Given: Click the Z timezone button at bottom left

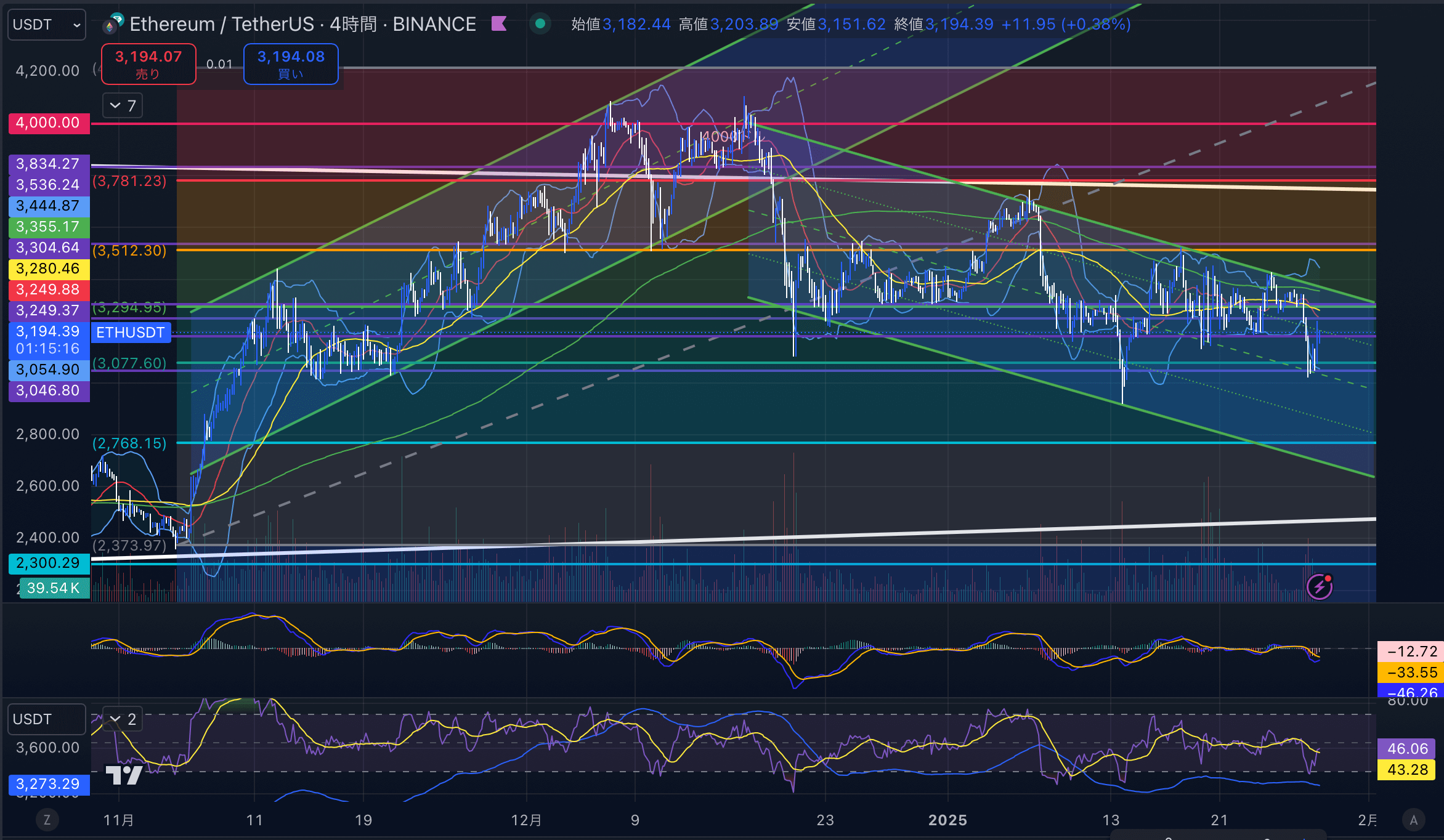Looking at the screenshot, I should point(47,820).
